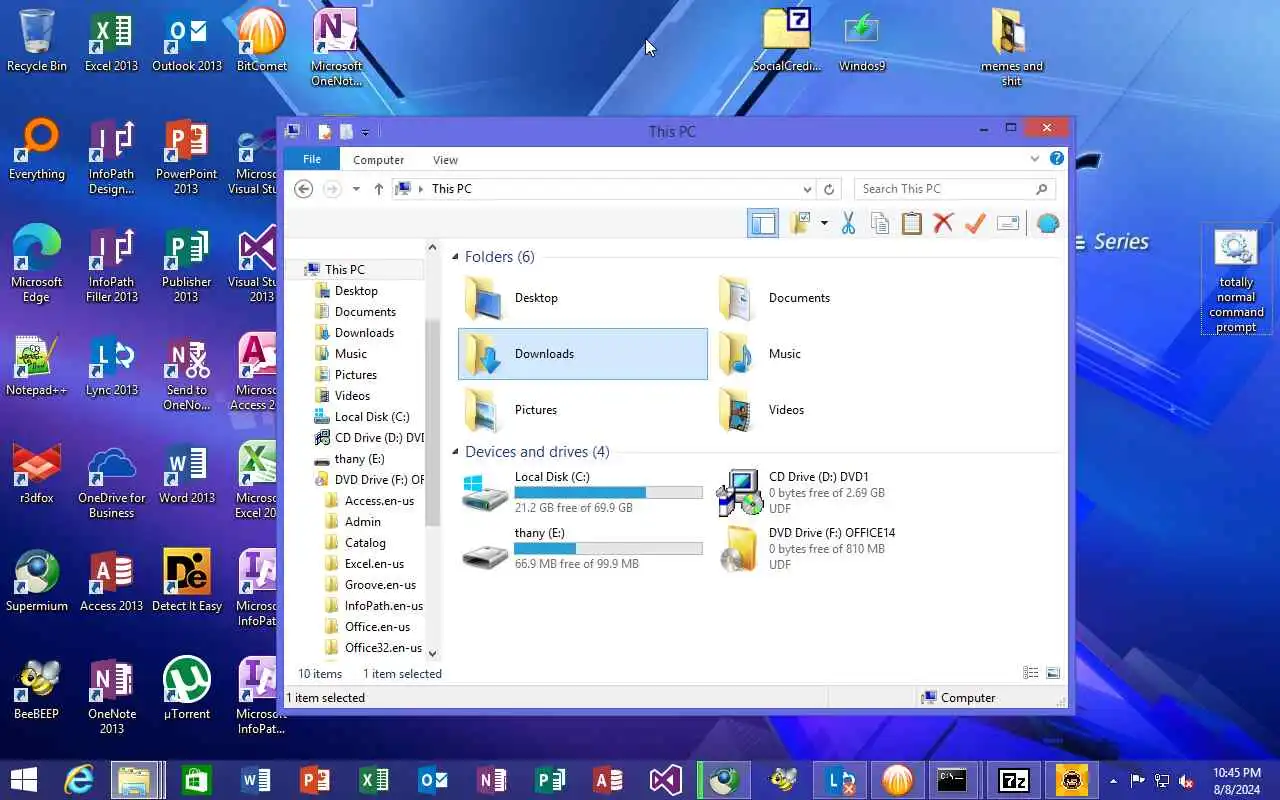The height and width of the screenshot is (800, 1280).
Task: Click the Rename icon in toolbar
Action: click(1008, 224)
